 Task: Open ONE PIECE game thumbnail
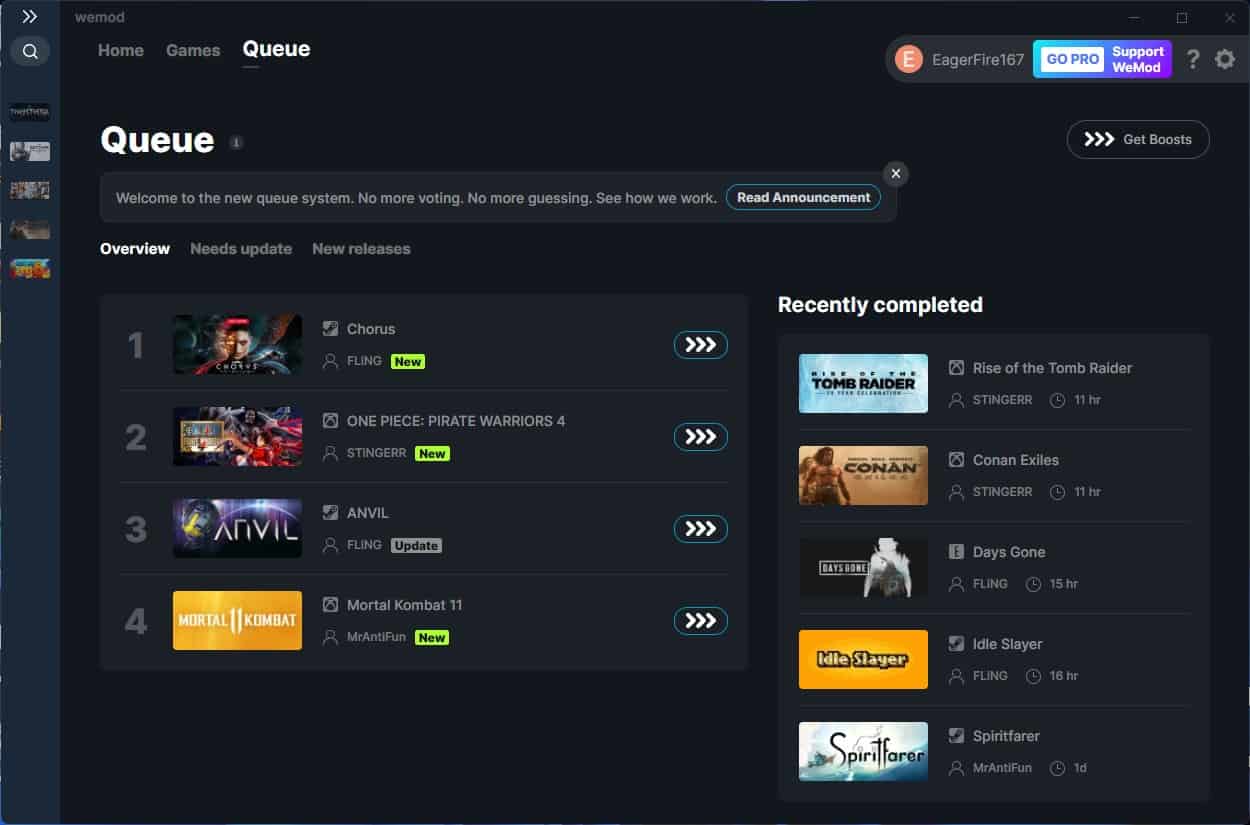coord(237,437)
